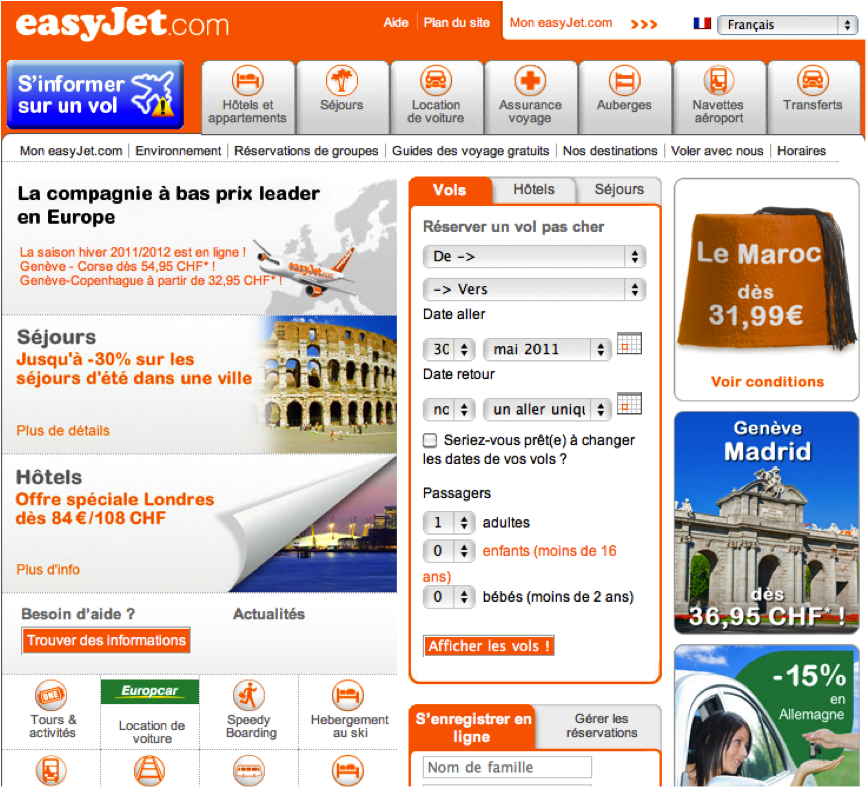
Task: Change the bébés passenger count
Action: (x=449, y=597)
